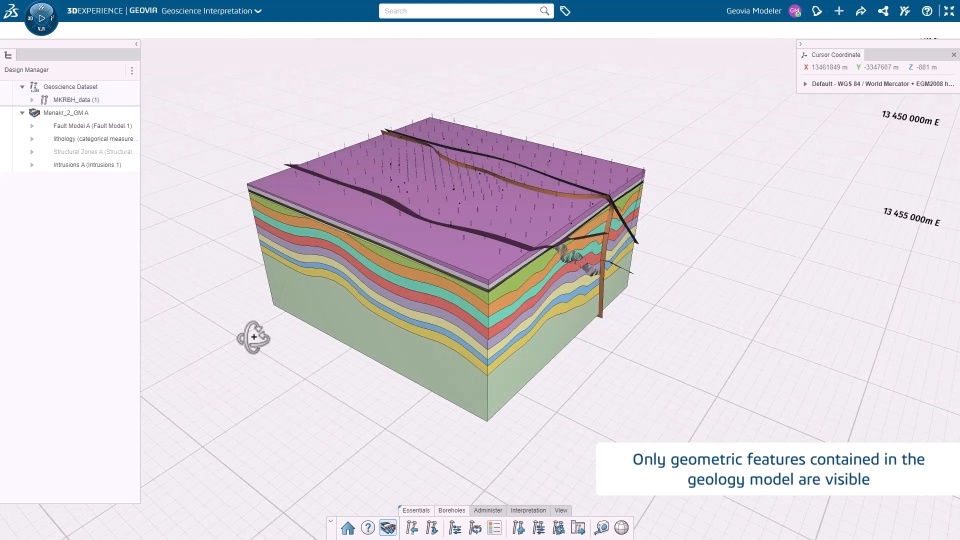Screen dimensions: 960x540
Task: Click the Help icon in the action bar
Action: [368, 528]
